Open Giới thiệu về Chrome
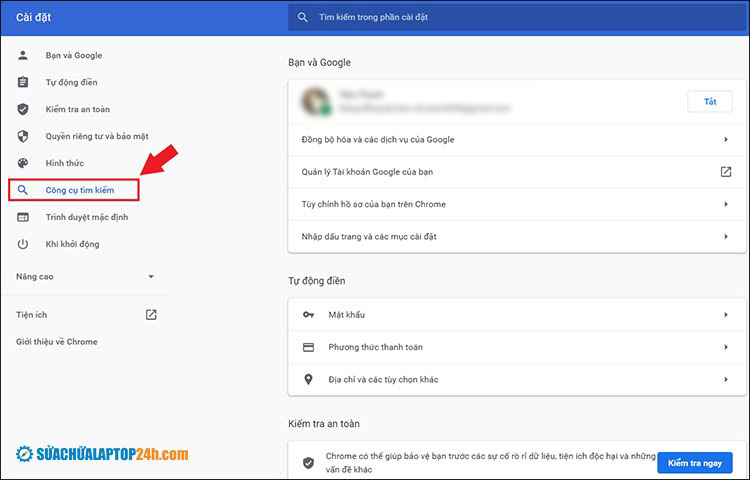The image size is (750, 480). (x=56, y=342)
